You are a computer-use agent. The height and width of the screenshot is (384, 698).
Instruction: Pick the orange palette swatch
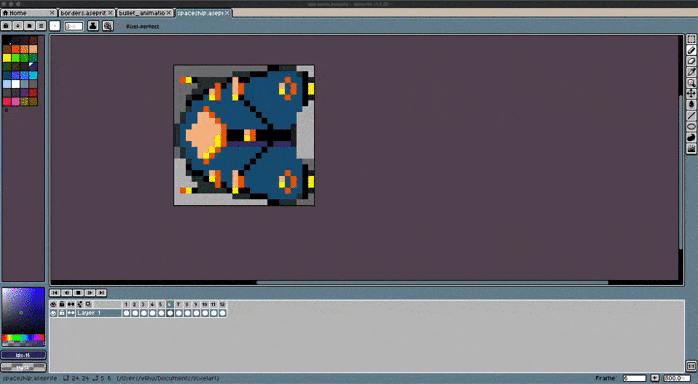[x=16, y=49]
